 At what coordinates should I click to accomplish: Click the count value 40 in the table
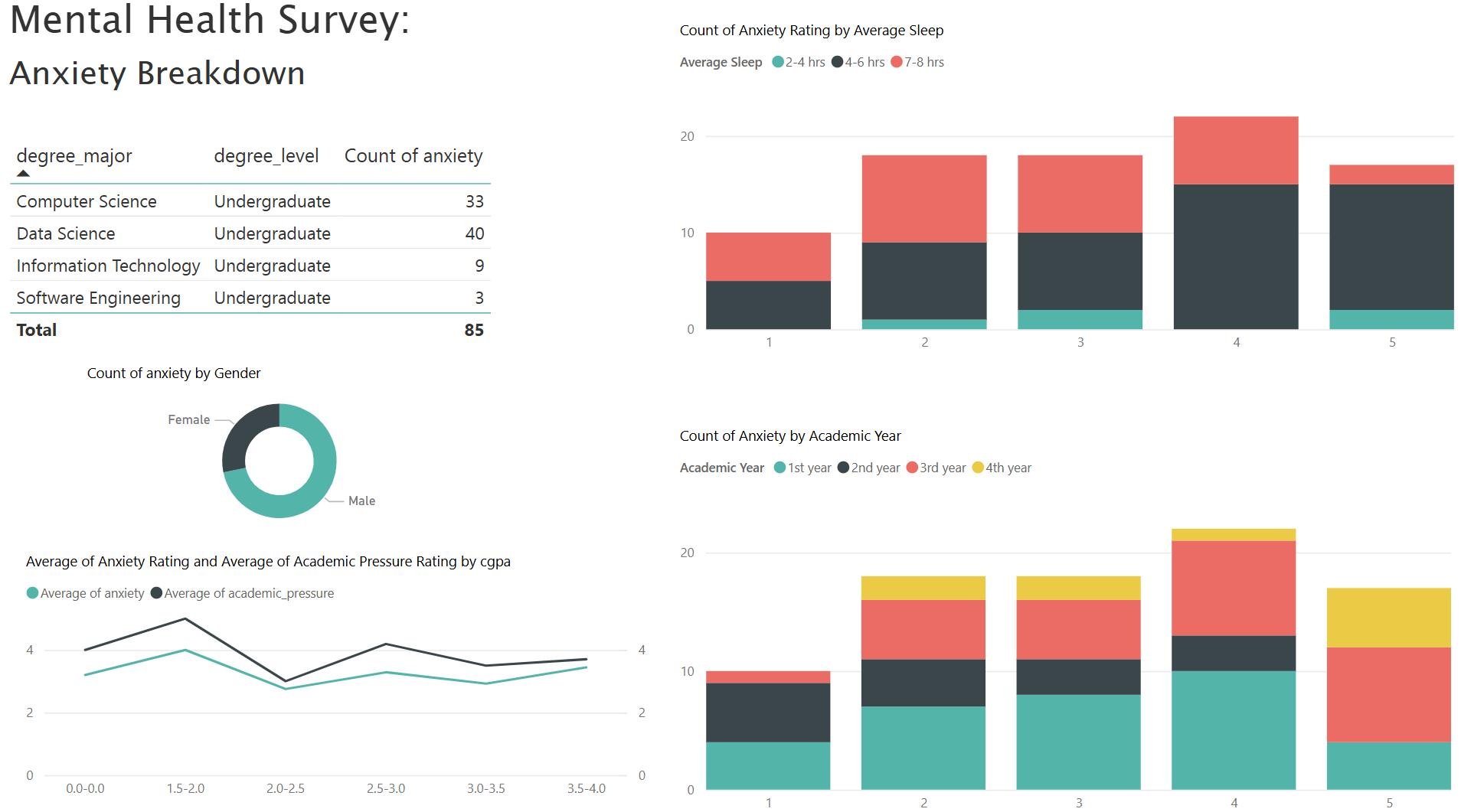(x=475, y=233)
